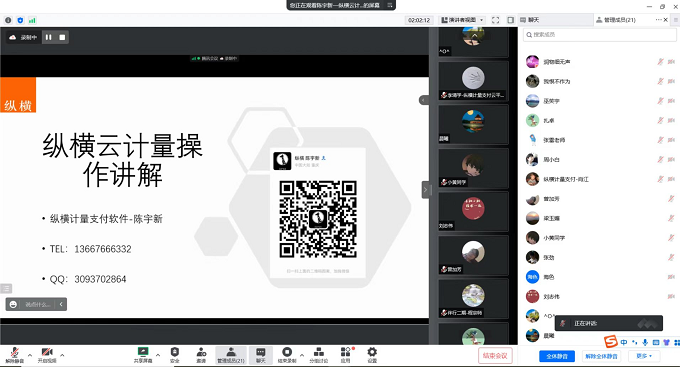Open 分组讨论 breakout rooms icon
This screenshot has width=680, height=367.
click(319, 354)
